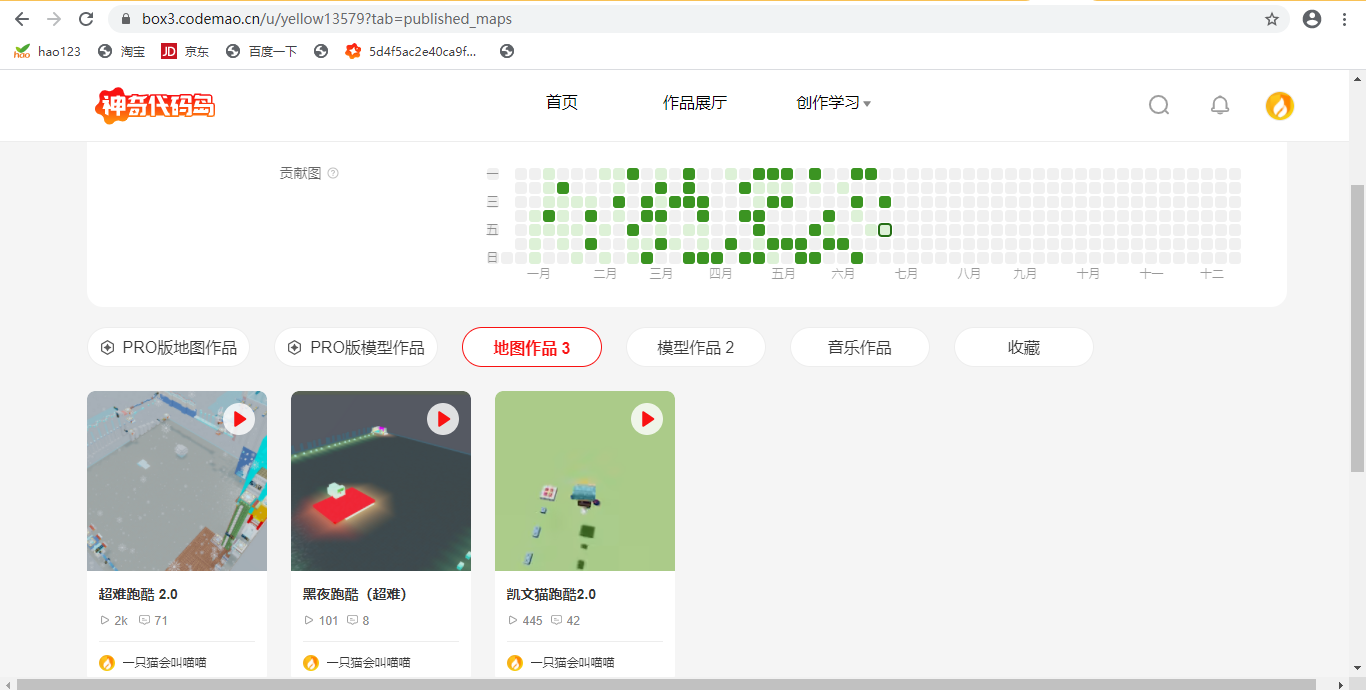Open the 京东 bookmark
The width and height of the screenshot is (1366, 690).
[x=185, y=51]
